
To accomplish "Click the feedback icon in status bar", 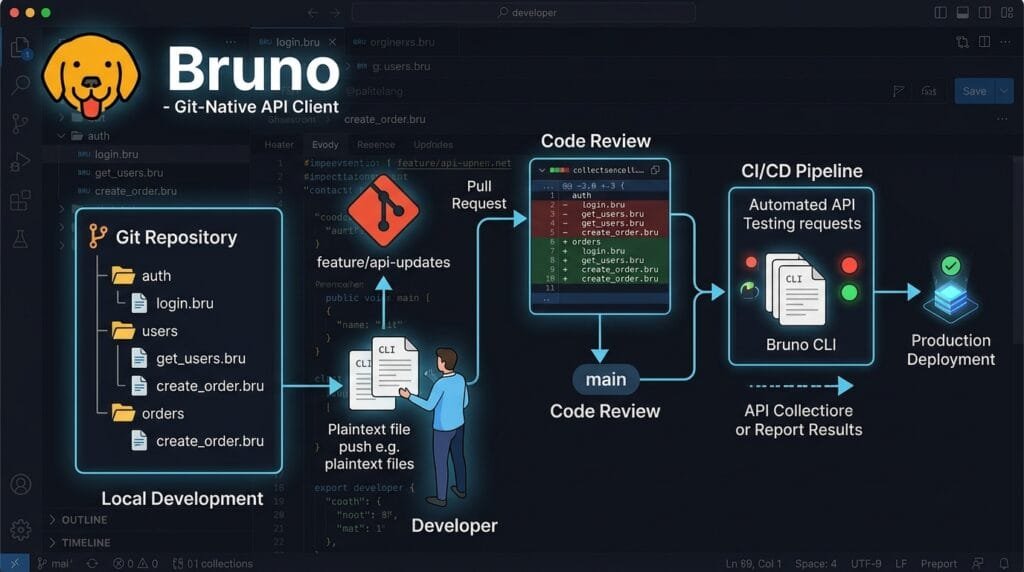I will (978, 563).
